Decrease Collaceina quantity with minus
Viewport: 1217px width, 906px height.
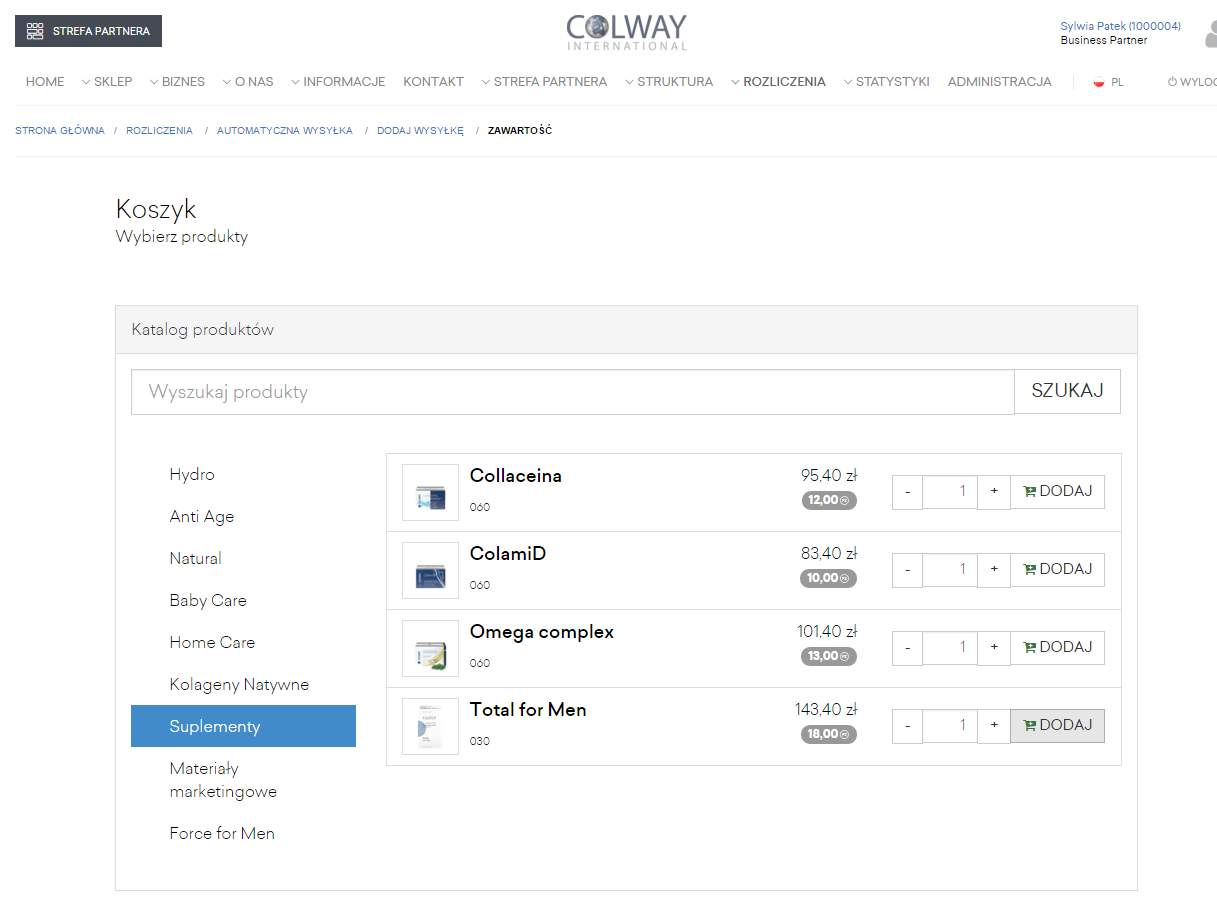coord(907,492)
